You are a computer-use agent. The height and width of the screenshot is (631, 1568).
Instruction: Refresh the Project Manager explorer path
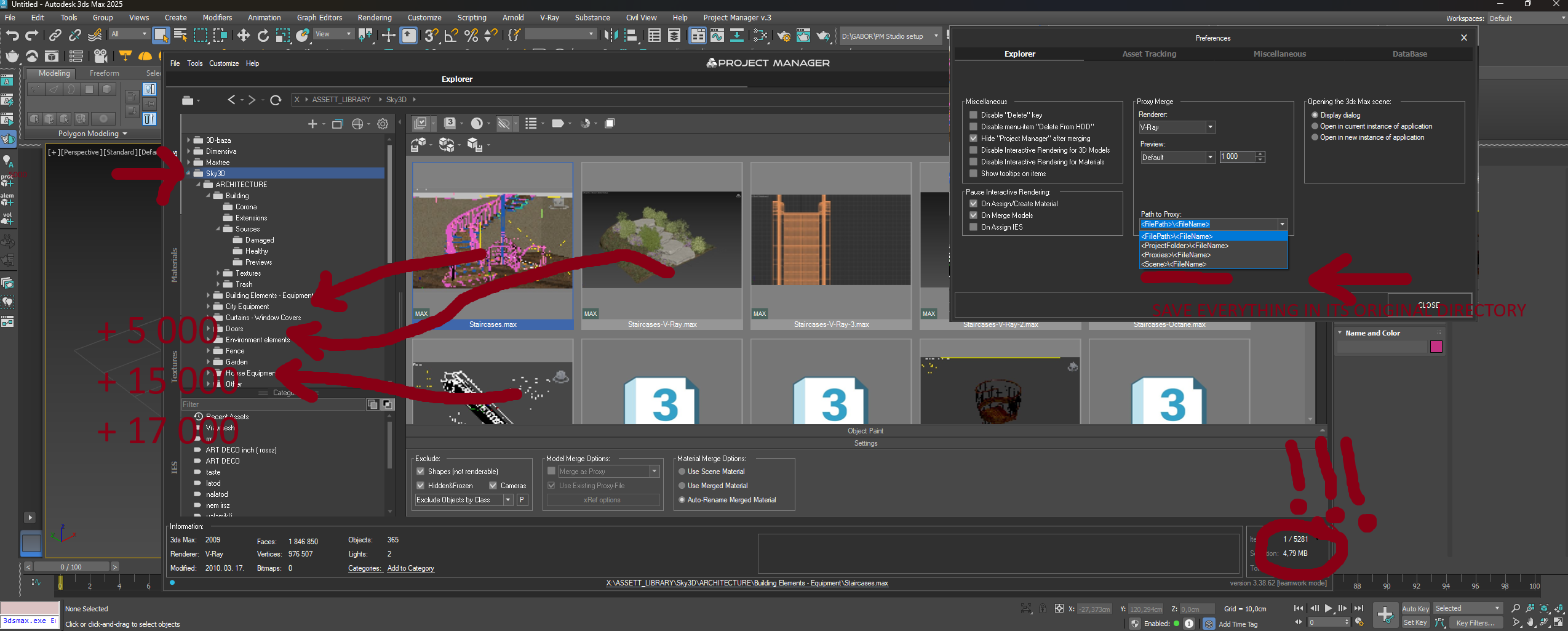click(276, 100)
